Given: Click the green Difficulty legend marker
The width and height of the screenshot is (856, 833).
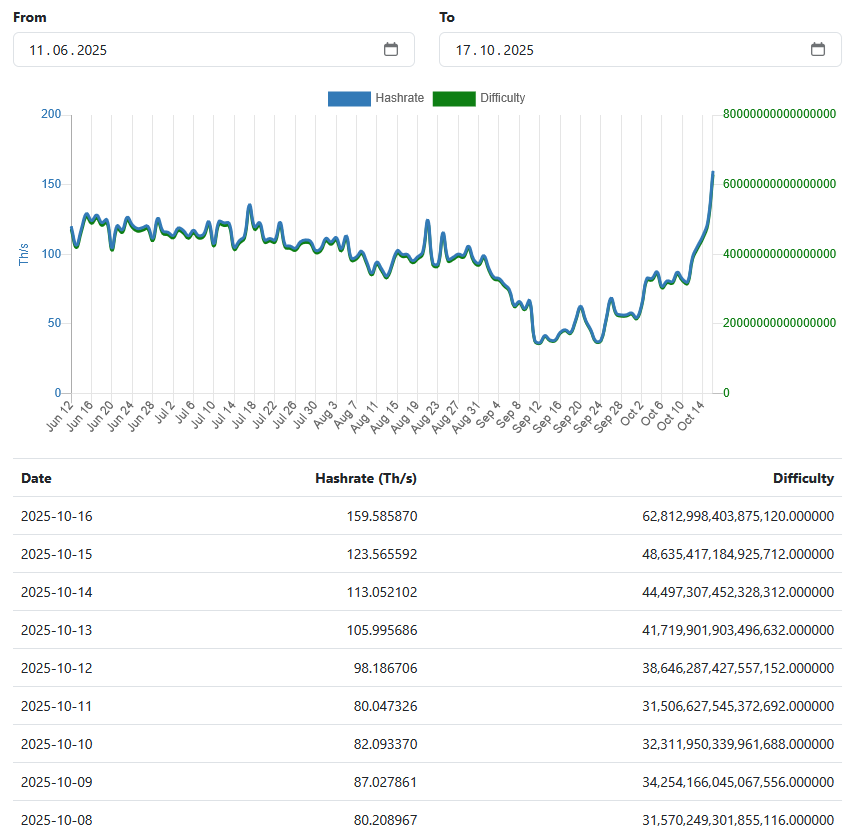Looking at the screenshot, I should (453, 98).
